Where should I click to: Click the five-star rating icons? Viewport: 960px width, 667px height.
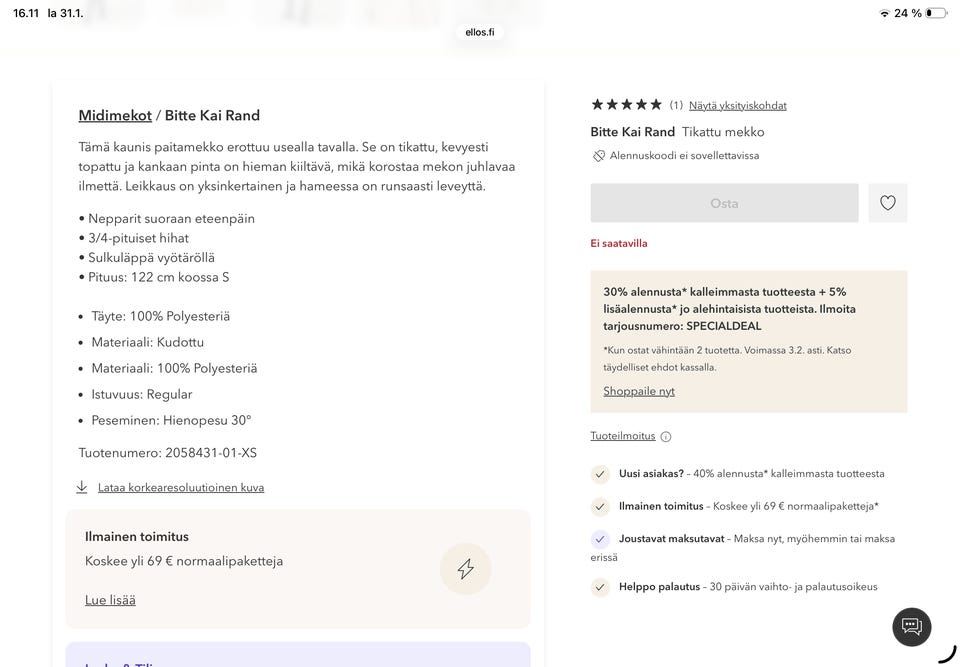click(626, 105)
